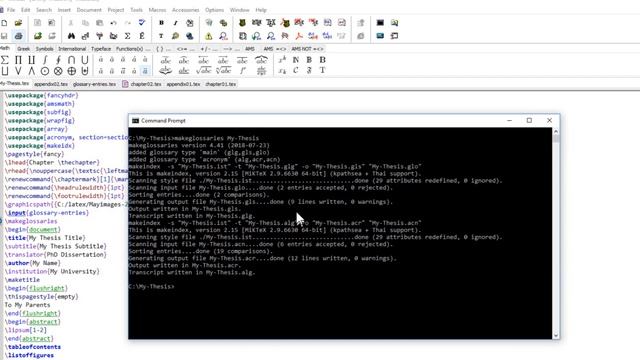Insert x superscript k symbol
The width and height of the screenshot is (640, 360).
click(282, 60)
